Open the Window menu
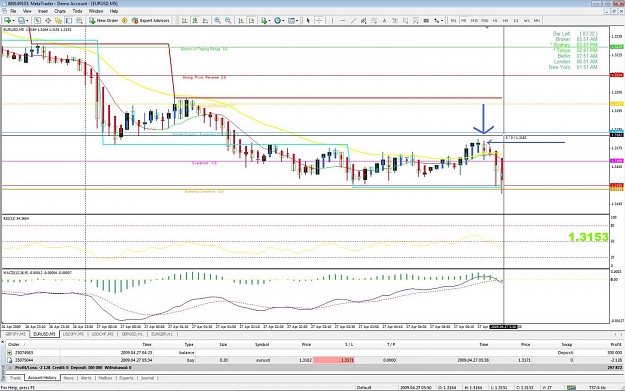The height and width of the screenshot is (391, 625). (x=96, y=11)
